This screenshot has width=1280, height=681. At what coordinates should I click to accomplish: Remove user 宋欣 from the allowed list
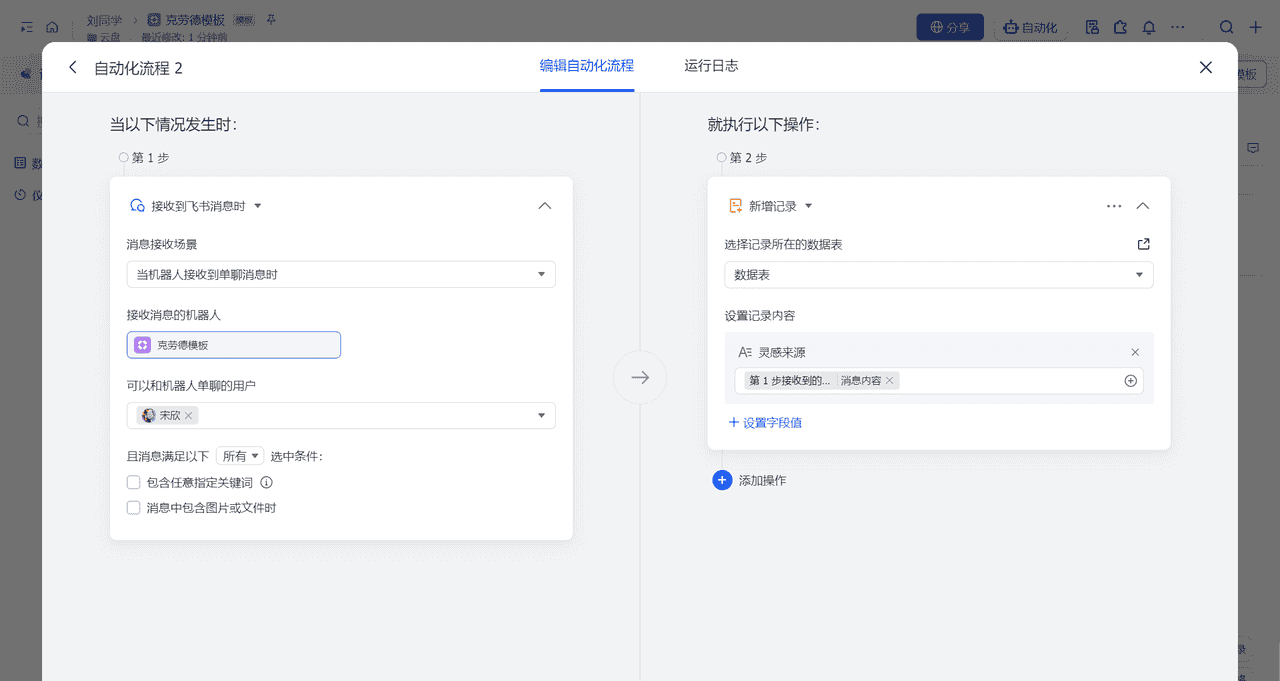click(189, 415)
